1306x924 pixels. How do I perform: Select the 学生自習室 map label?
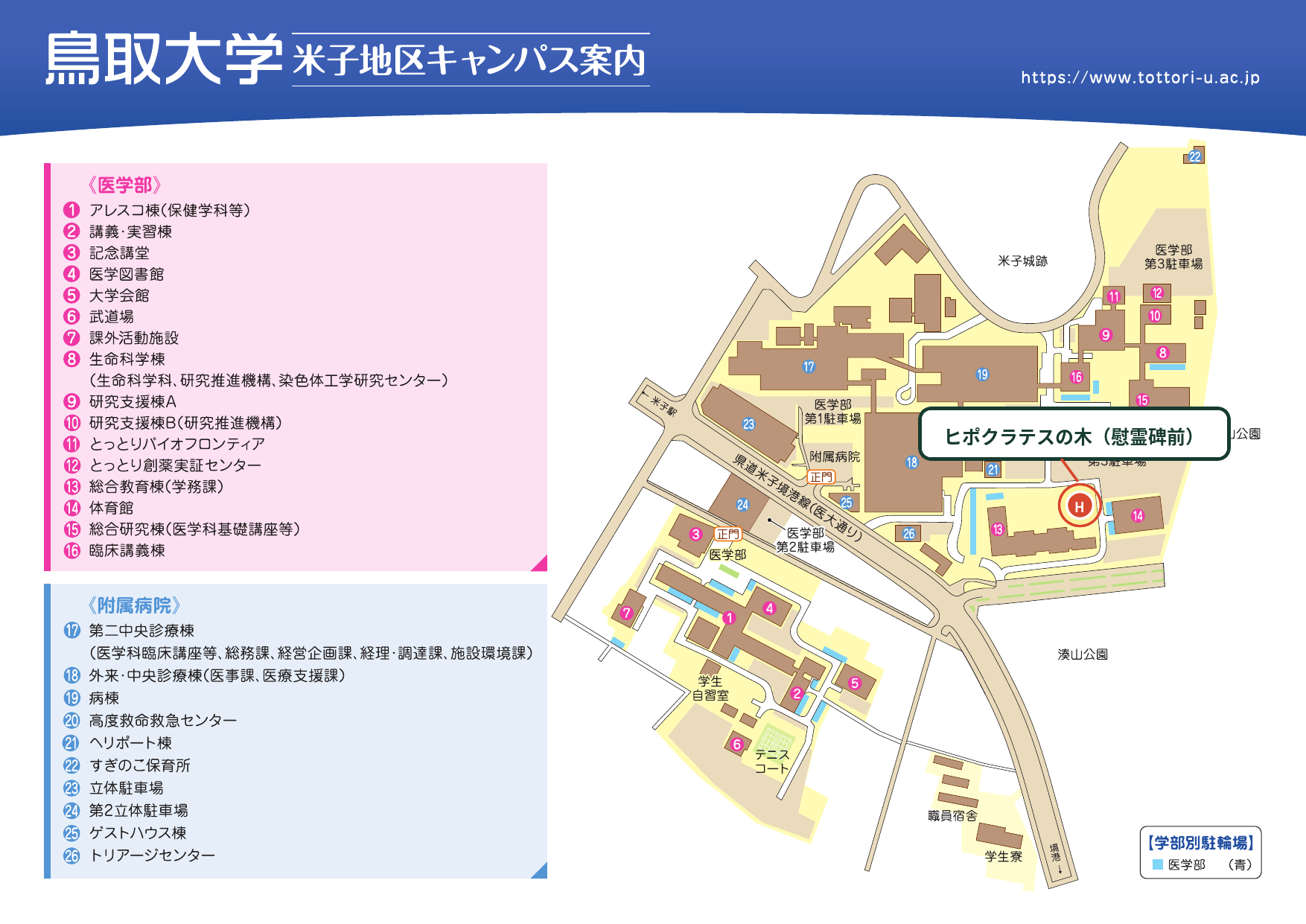click(710, 688)
